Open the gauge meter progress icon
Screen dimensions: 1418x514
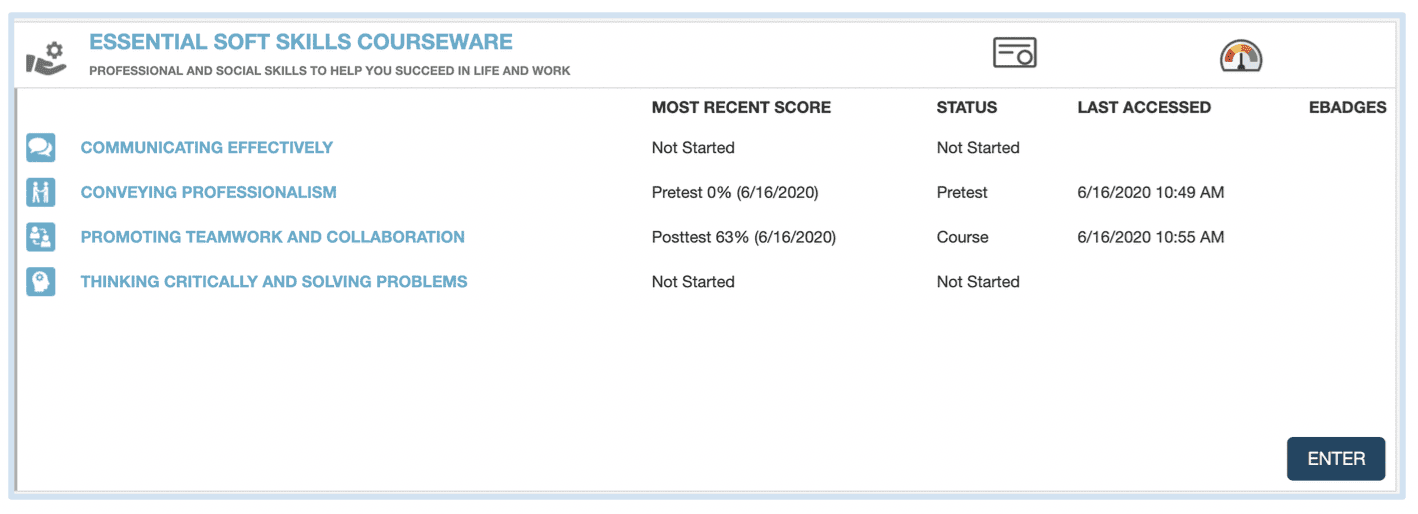point(1241,55)
